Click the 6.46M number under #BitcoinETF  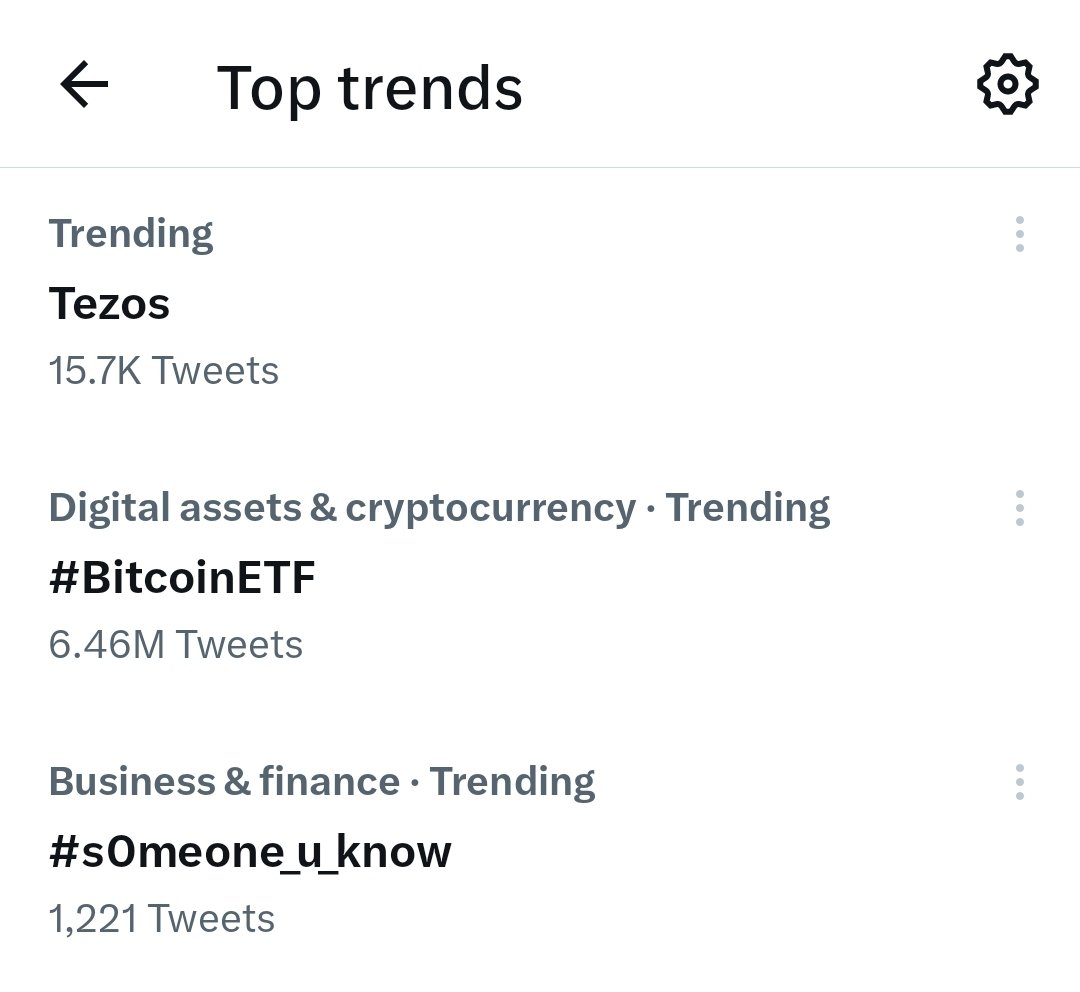(106, 645)
